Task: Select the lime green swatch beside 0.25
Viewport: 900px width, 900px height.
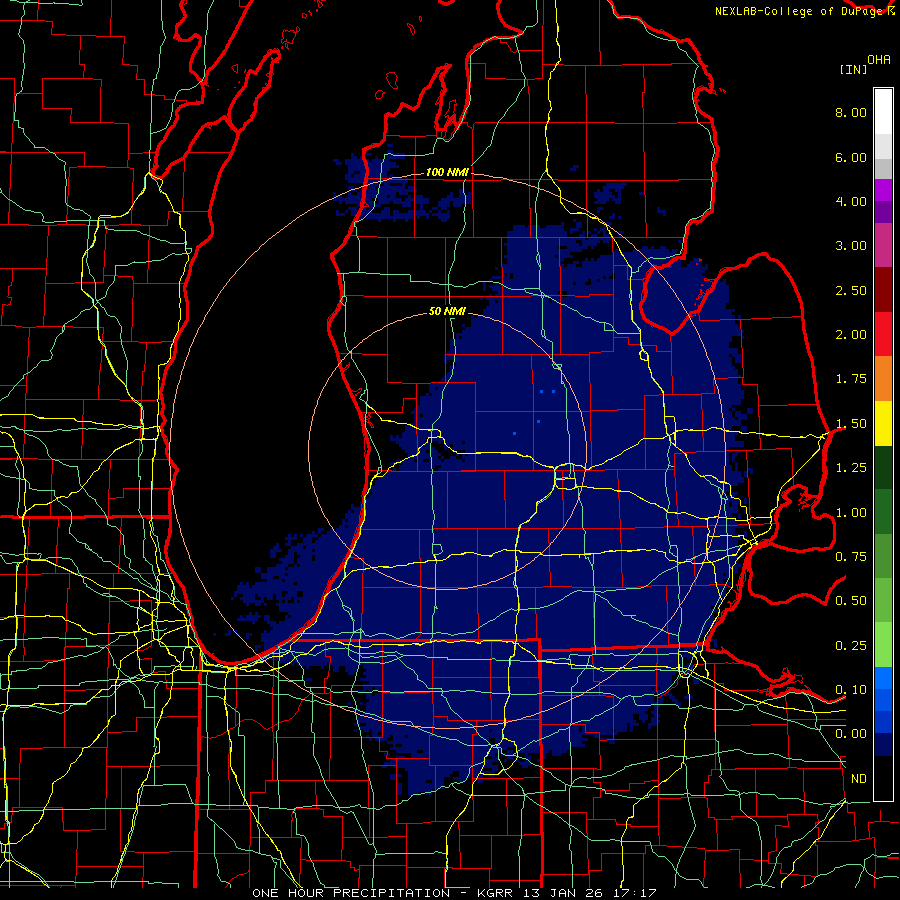Action: 883,645
